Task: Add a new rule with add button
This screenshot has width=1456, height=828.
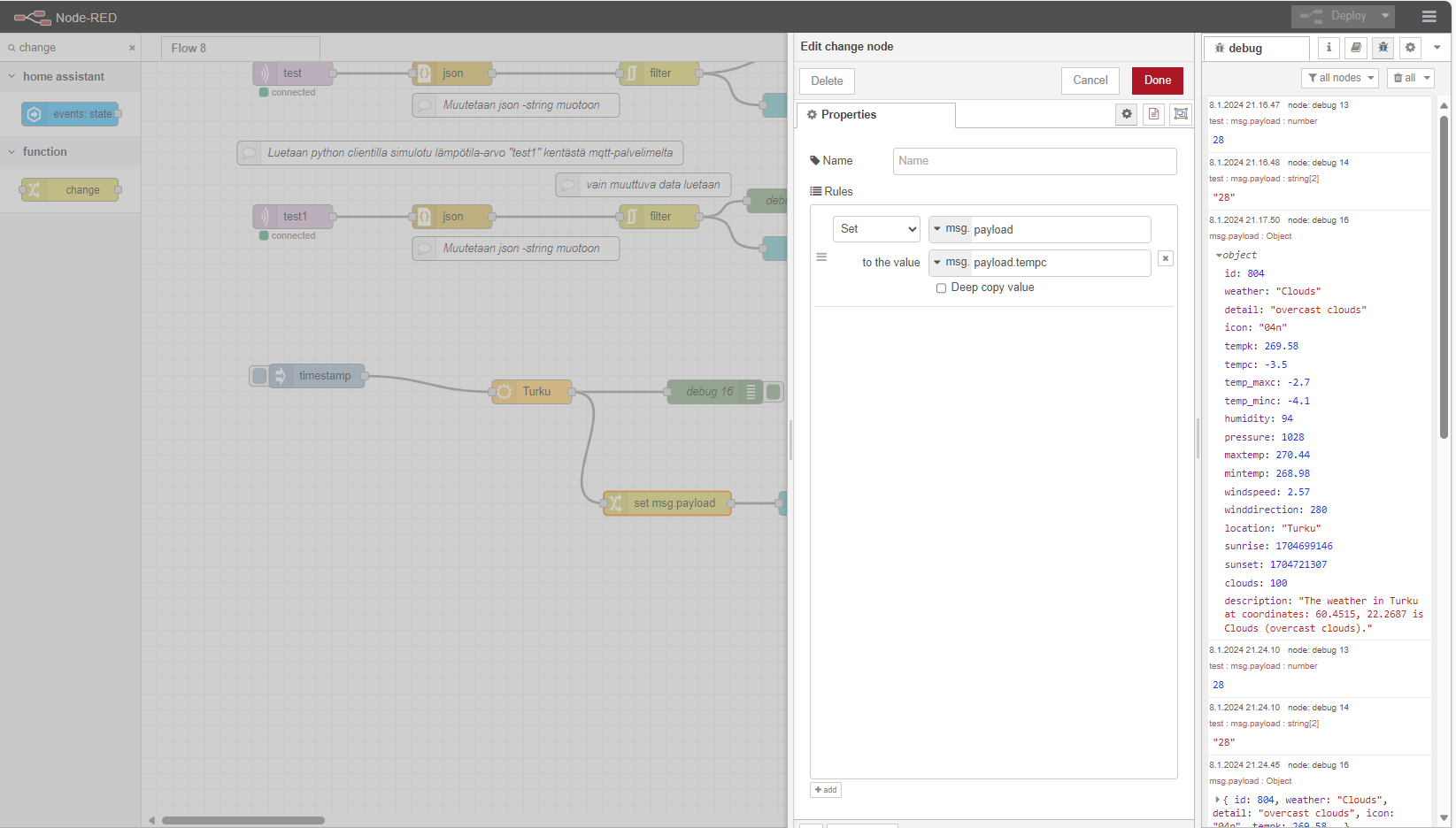Action: point(826,790)
